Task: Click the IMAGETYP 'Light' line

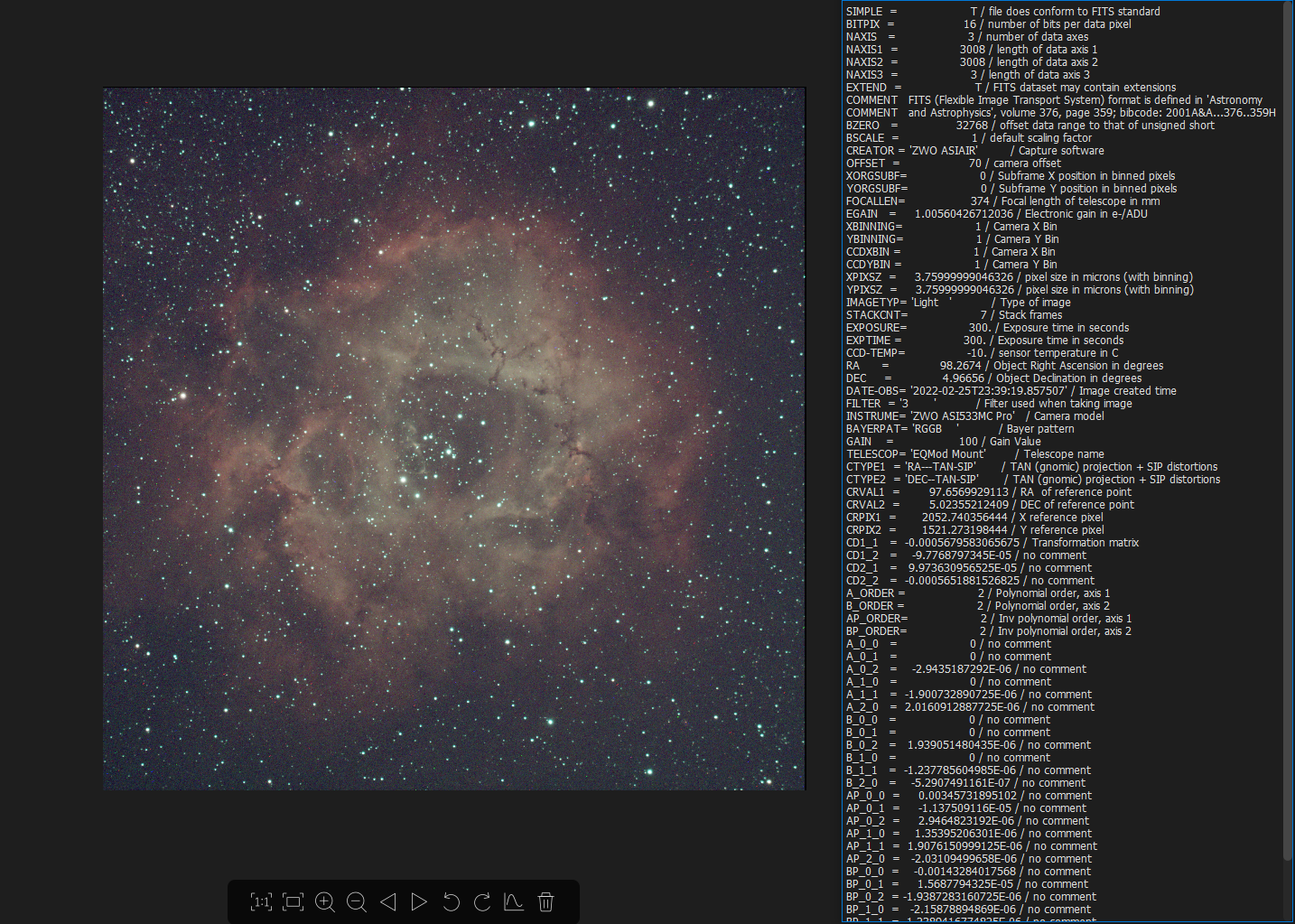Action: (x=958, y=303)
